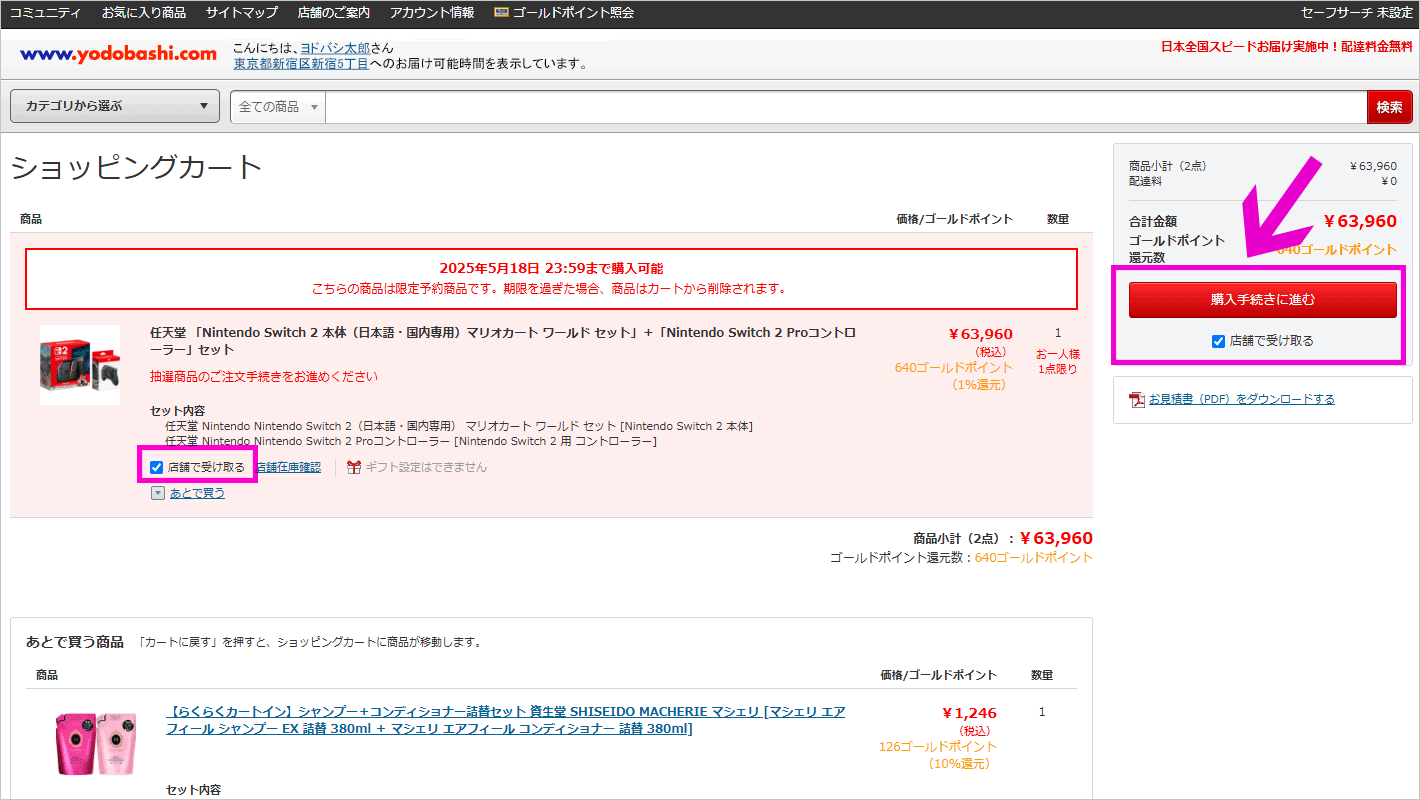Click the gold point card icon

tap(501, 13)
